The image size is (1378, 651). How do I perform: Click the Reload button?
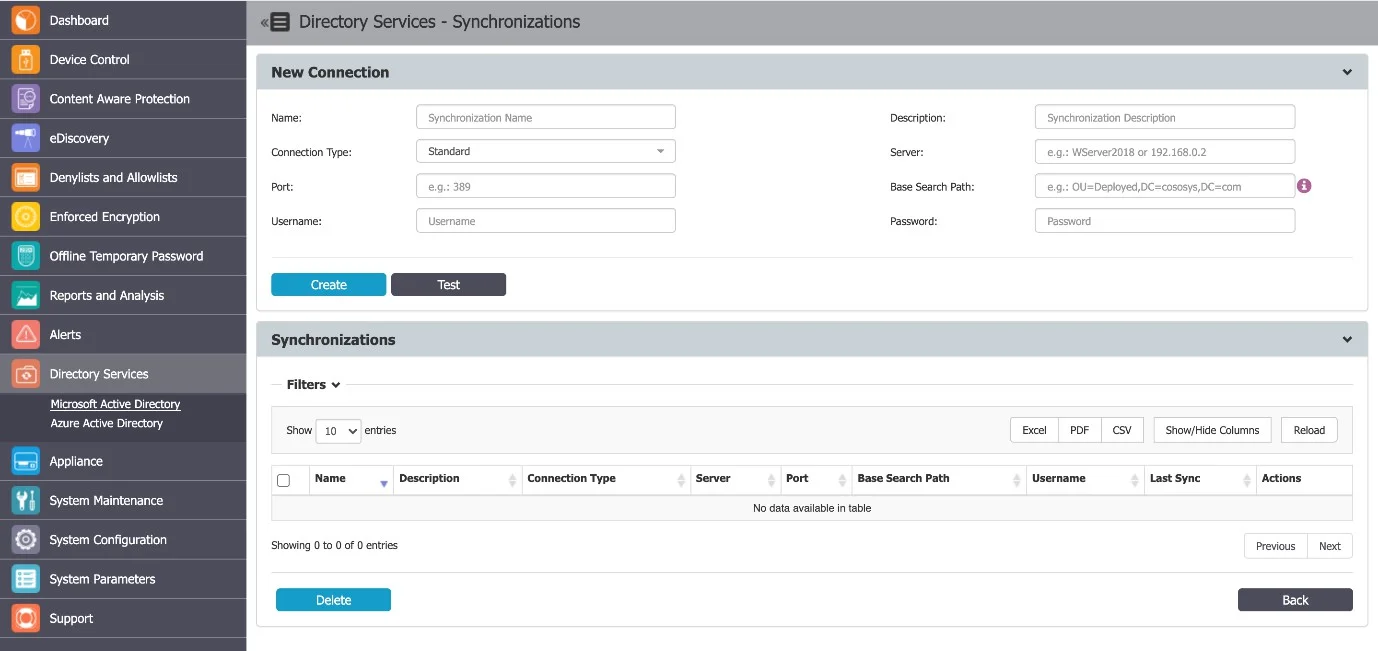point(1309,430)
